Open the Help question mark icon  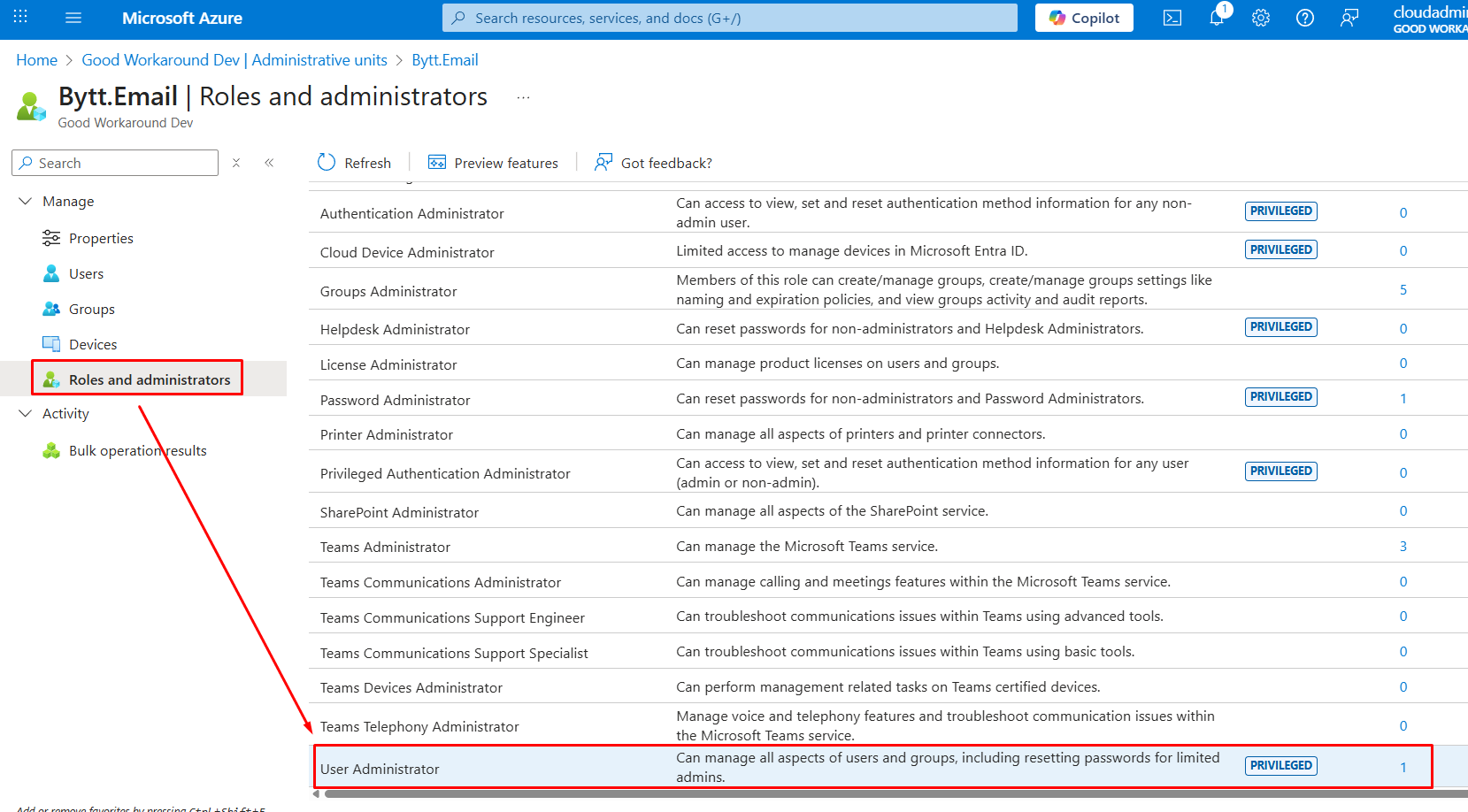pyautogui.click(x=1305, y=18)
